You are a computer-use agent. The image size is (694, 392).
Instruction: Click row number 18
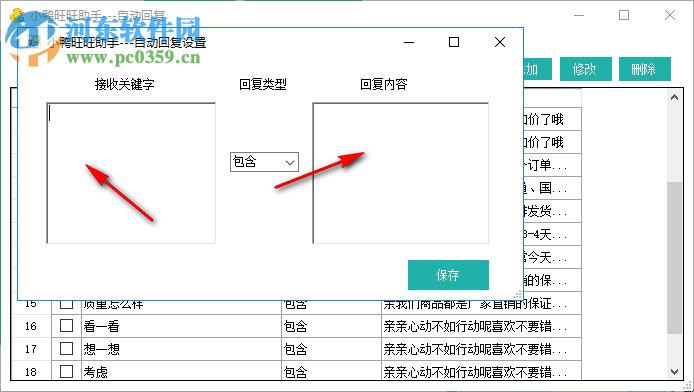pyautogui.click(x=31, y=371)
